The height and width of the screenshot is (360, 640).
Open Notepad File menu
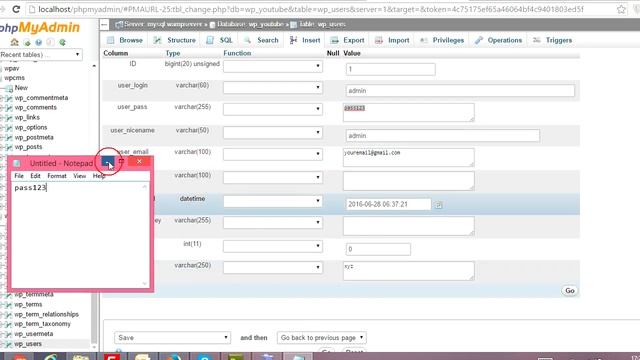19,176
